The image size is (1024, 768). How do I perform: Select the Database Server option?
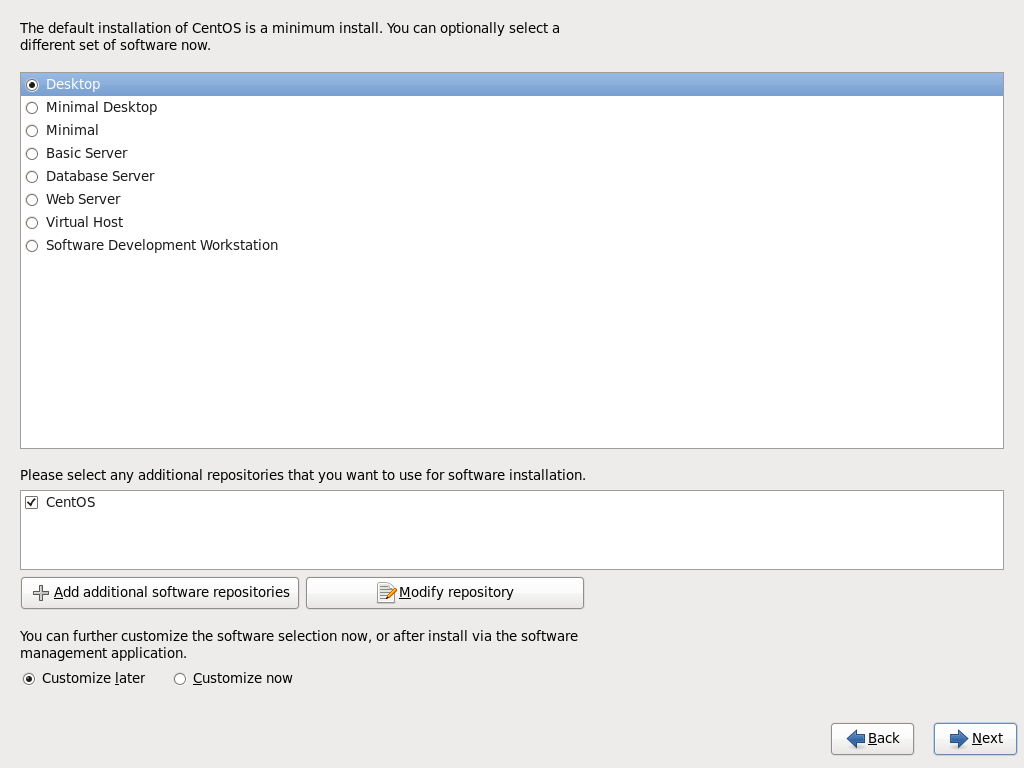[31, 176]
